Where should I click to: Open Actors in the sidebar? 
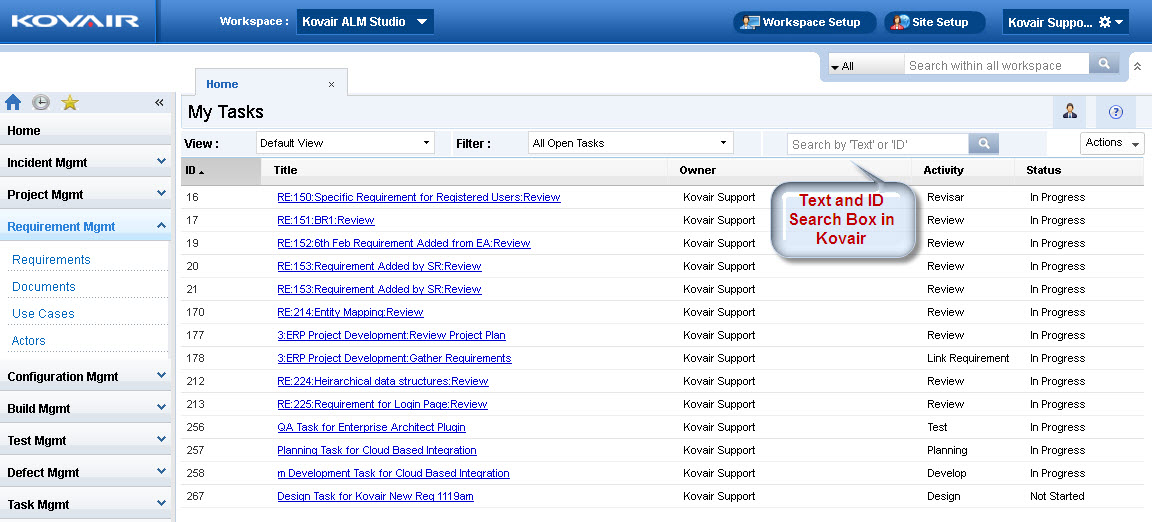pyautogui.click(x=29, y=340)
